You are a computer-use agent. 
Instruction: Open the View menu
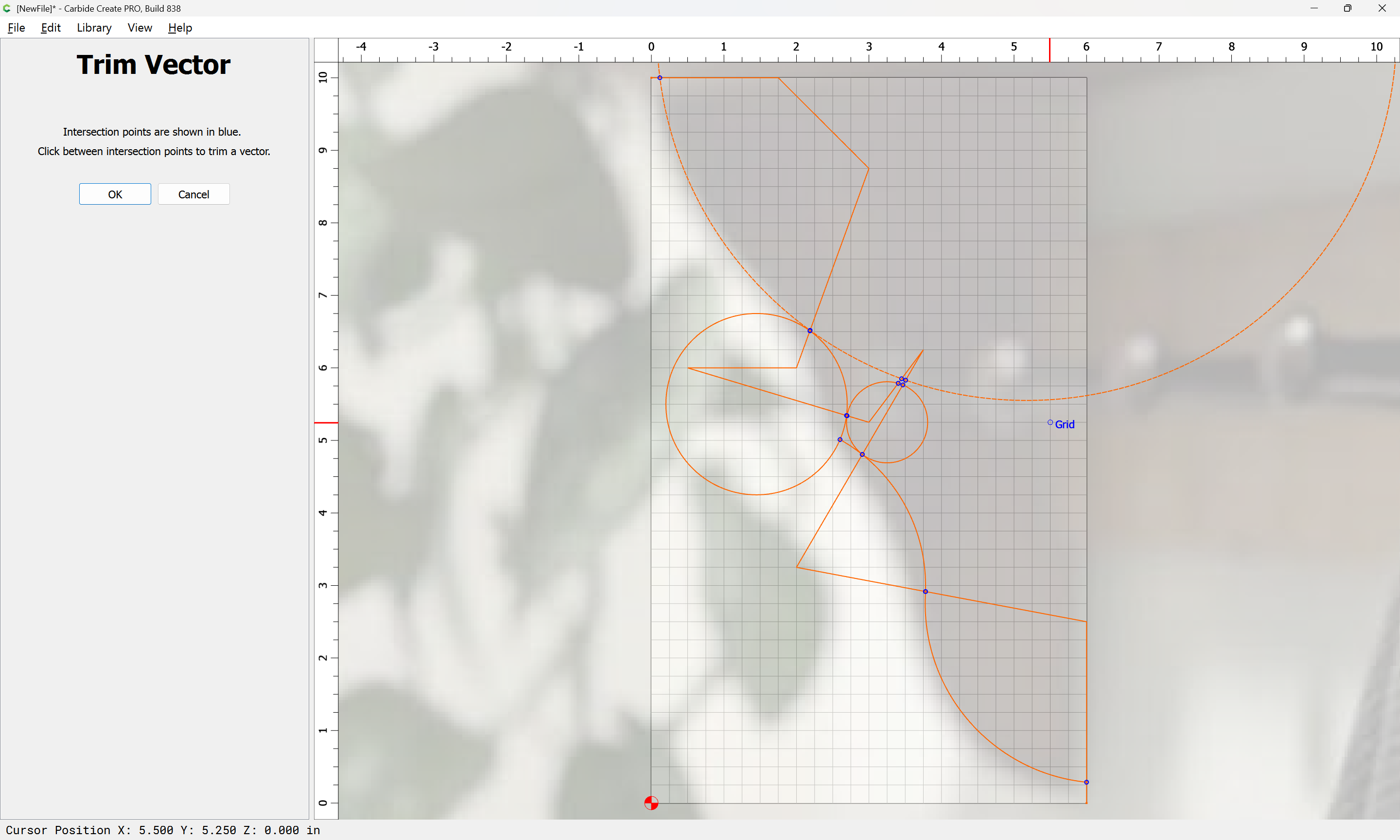tap(139, 28)
